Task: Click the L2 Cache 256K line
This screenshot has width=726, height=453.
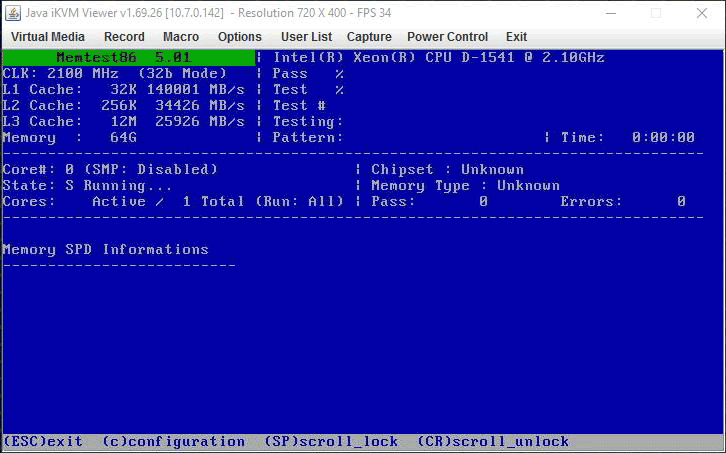Action: 123,106
